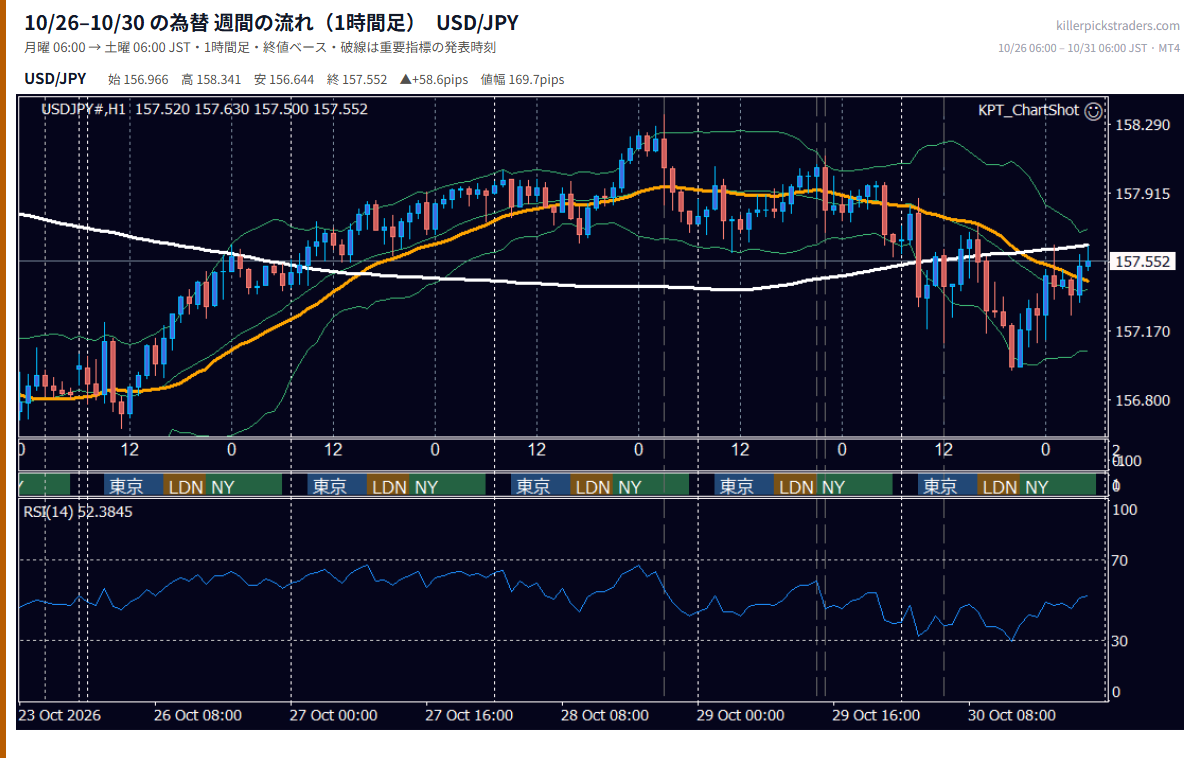This screenshot has width=1200, height=758.
Task: Click the KPT_ChartShot label on the chart
Action: tap(1028, 110)
